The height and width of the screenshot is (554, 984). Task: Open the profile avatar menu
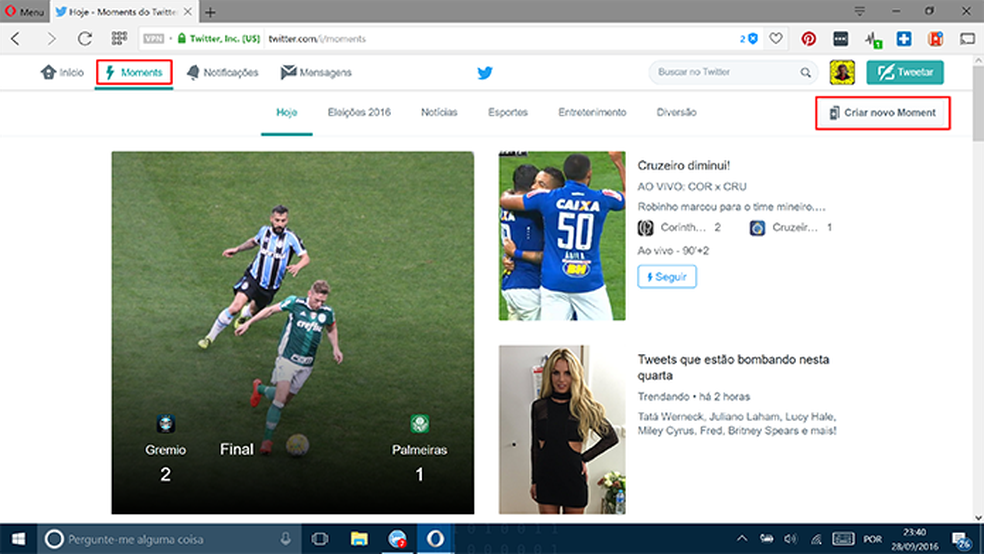coord(842,72)
